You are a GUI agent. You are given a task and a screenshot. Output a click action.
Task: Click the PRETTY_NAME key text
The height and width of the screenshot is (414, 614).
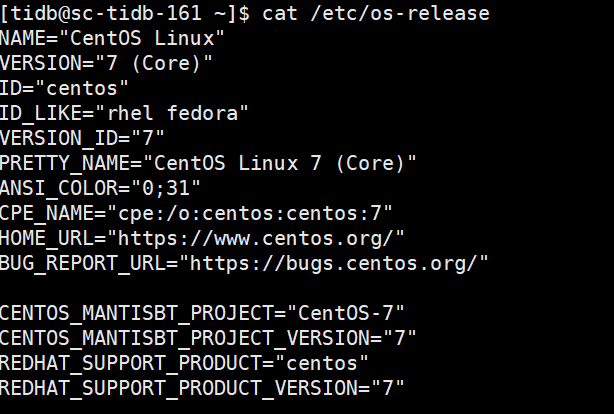(66, 163)
